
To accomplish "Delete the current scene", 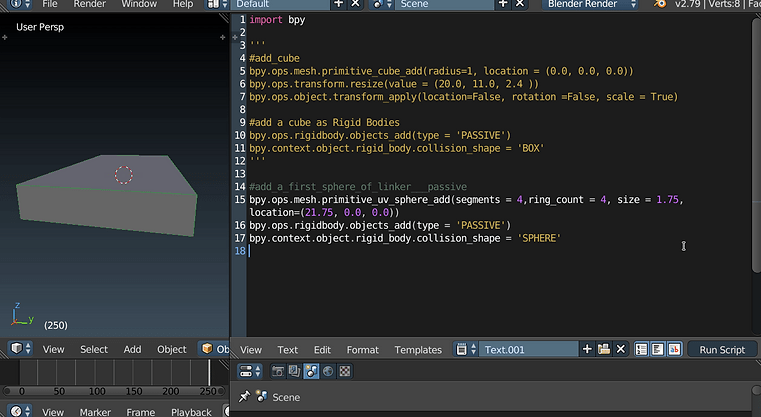I will [x=520, y=4].
